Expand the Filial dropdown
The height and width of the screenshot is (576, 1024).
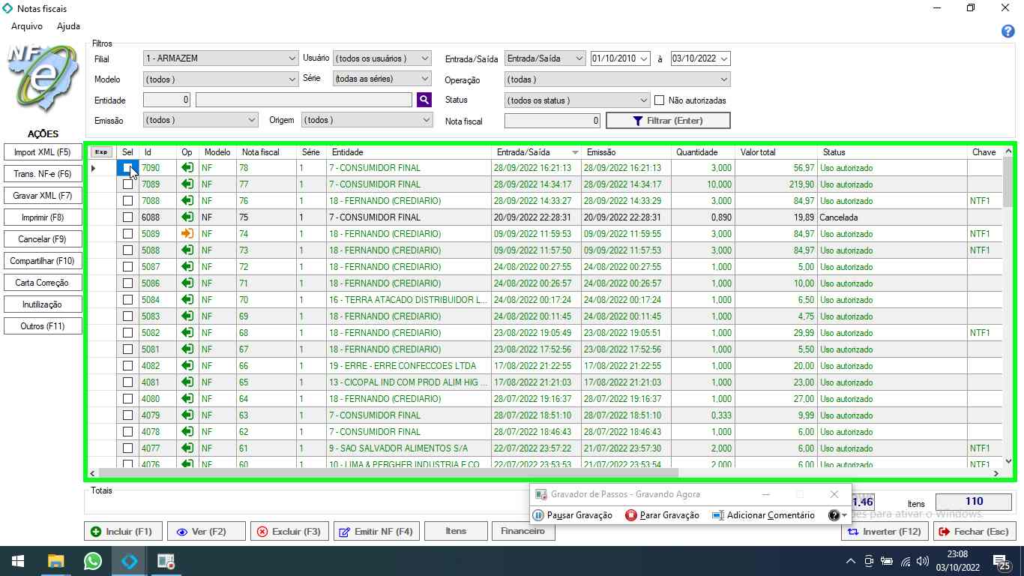tap(292, 59)
